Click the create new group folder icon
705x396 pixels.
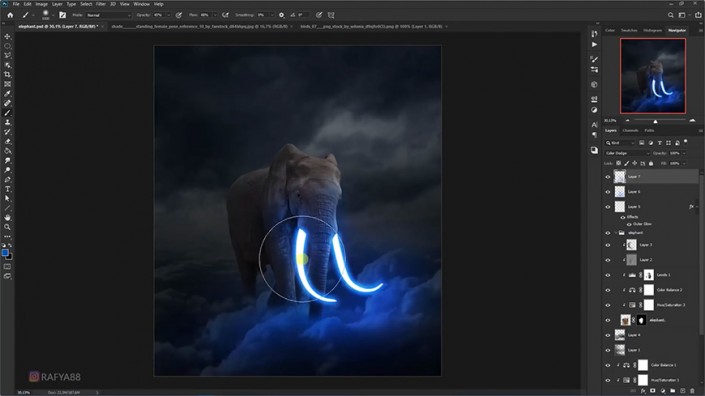coord(673,391)
